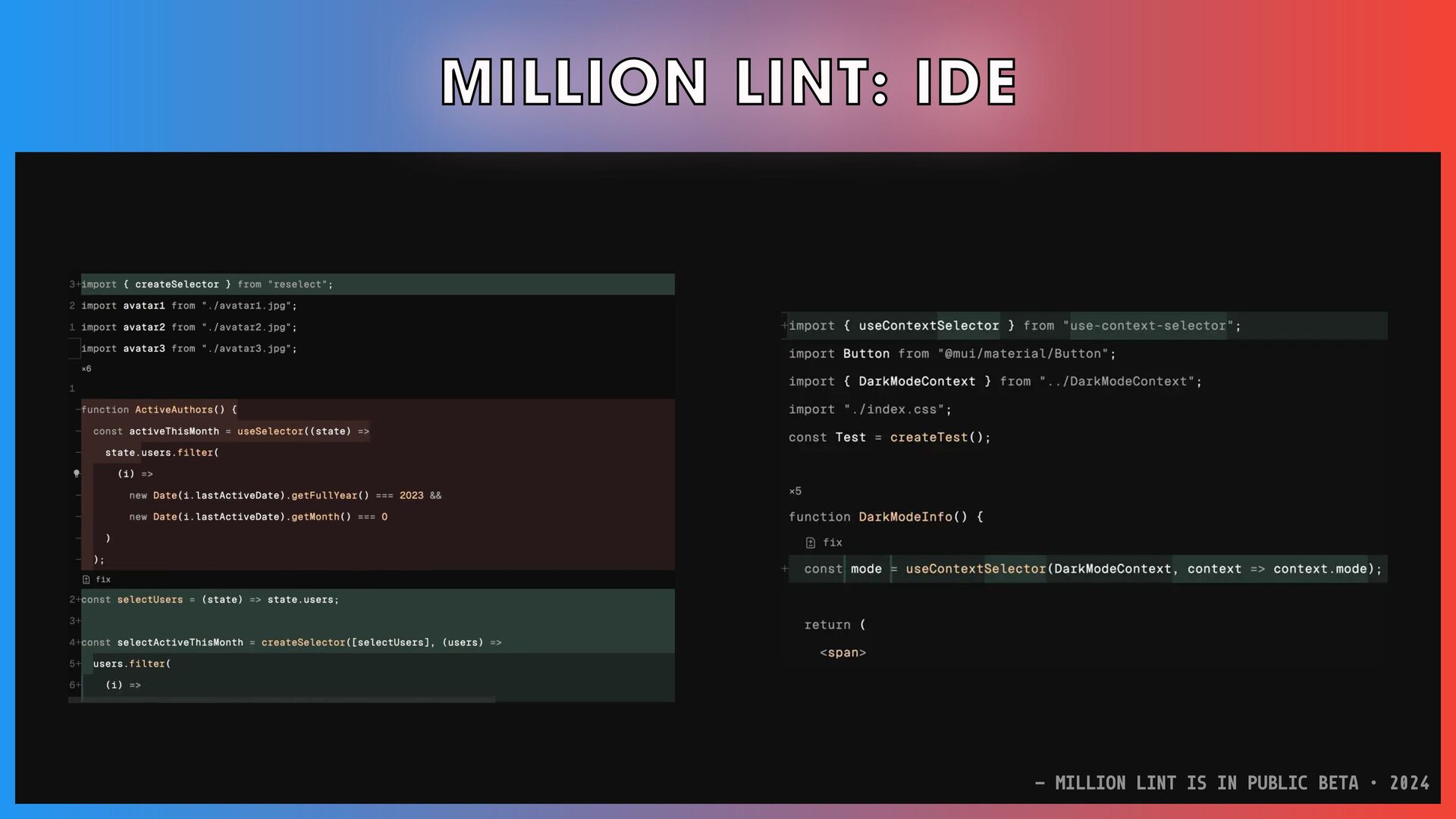Apply the fix link below ActiveAuthors block
1456x819 pixels.
click(x=103, y=579)
